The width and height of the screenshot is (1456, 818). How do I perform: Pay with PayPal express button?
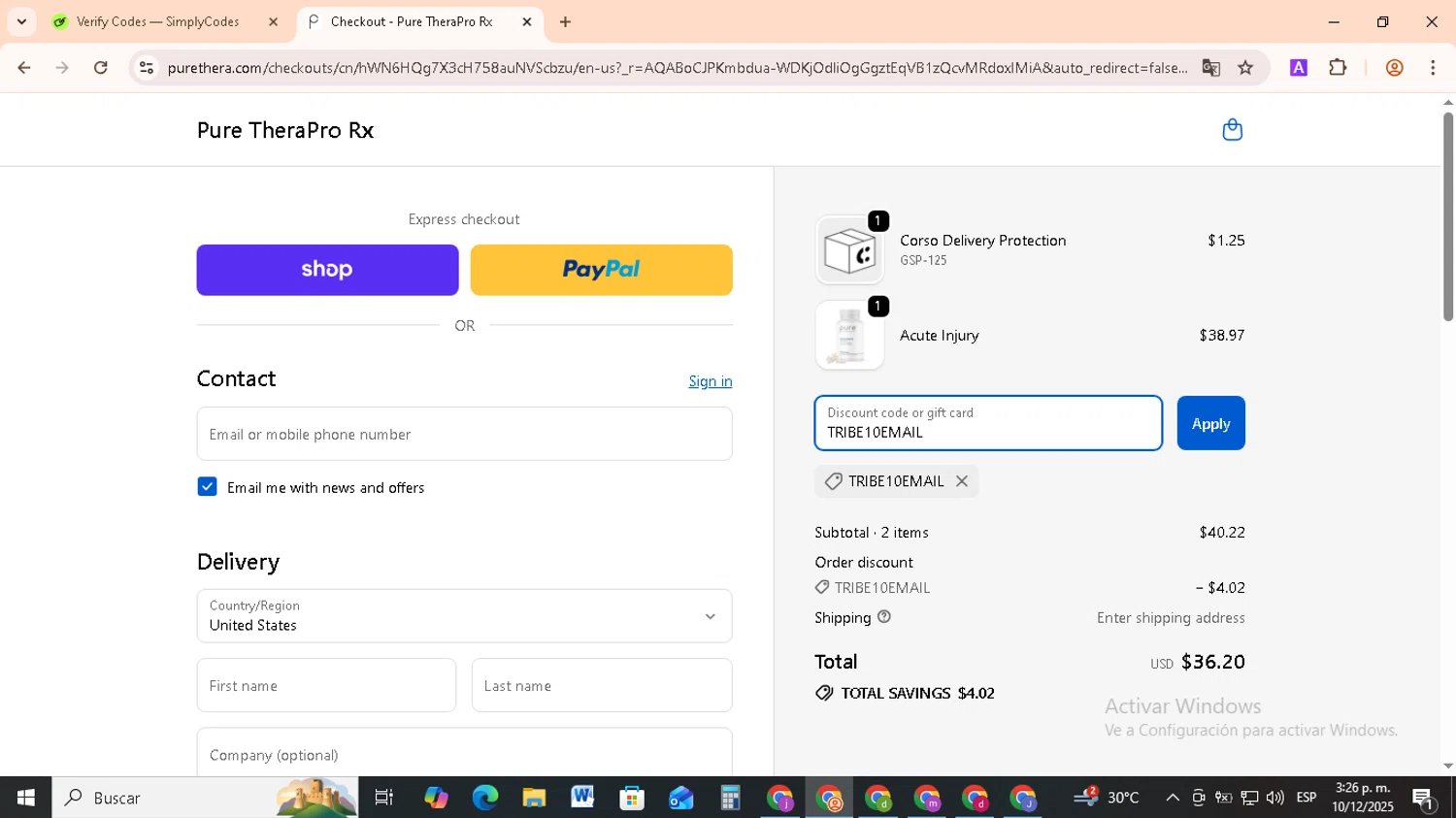coord(601,270)
